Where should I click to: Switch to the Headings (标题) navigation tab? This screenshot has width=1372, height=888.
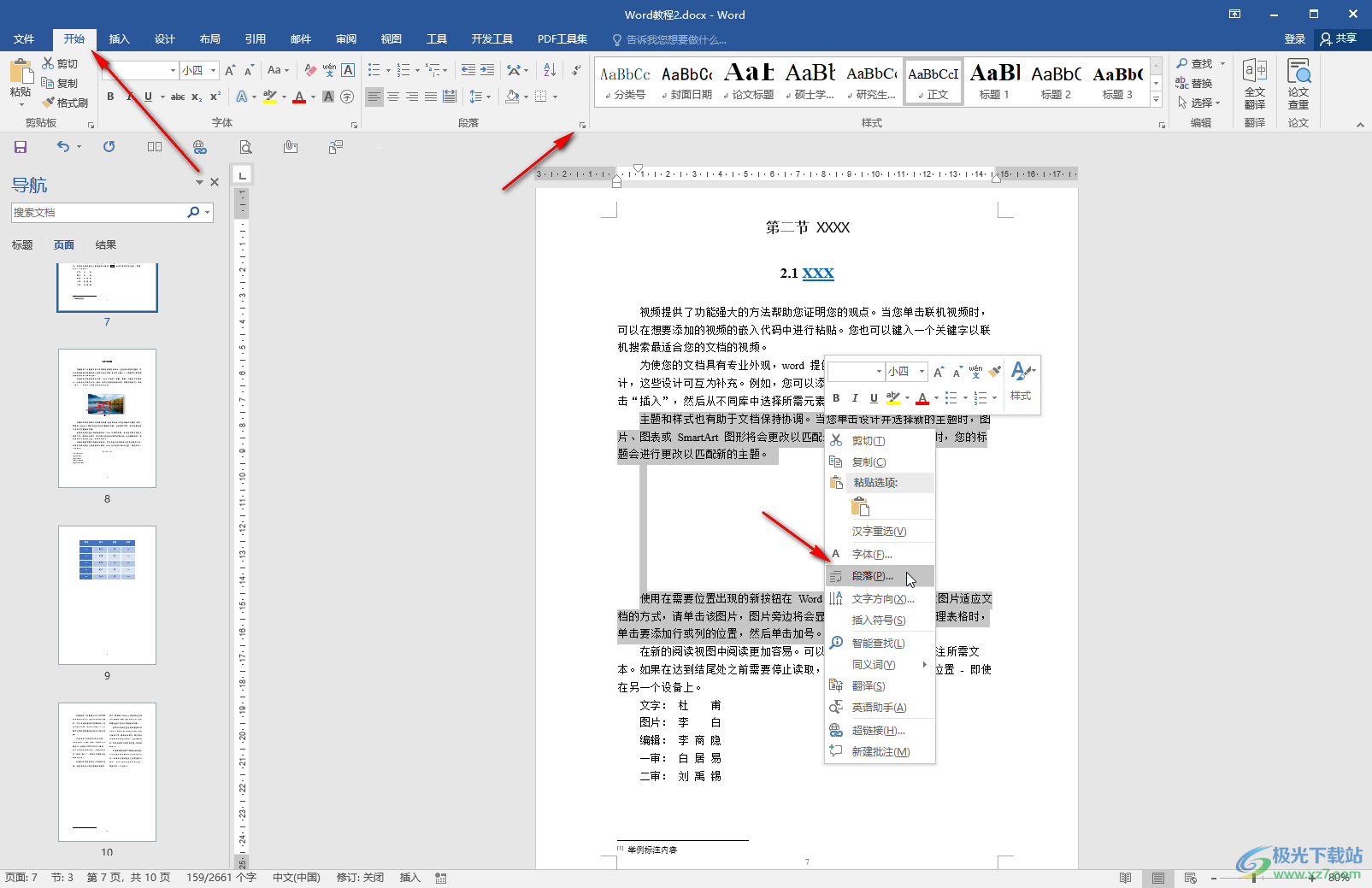pyautogui.click(x=22, y=245)
